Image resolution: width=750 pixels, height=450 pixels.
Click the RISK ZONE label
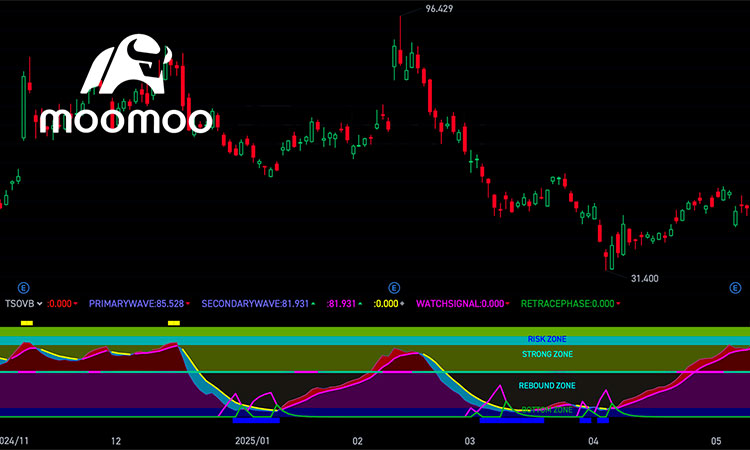547,339
